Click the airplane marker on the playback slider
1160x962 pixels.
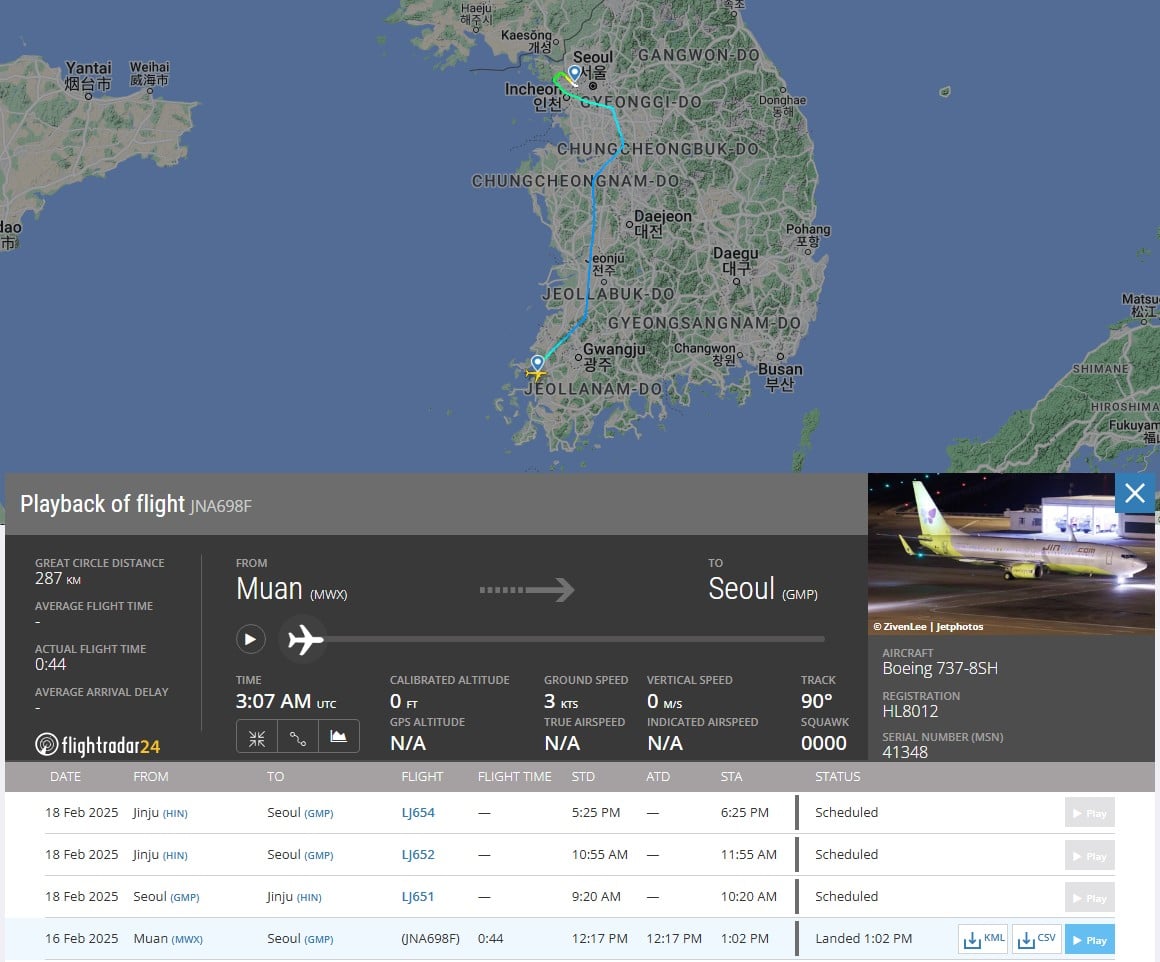305,639
